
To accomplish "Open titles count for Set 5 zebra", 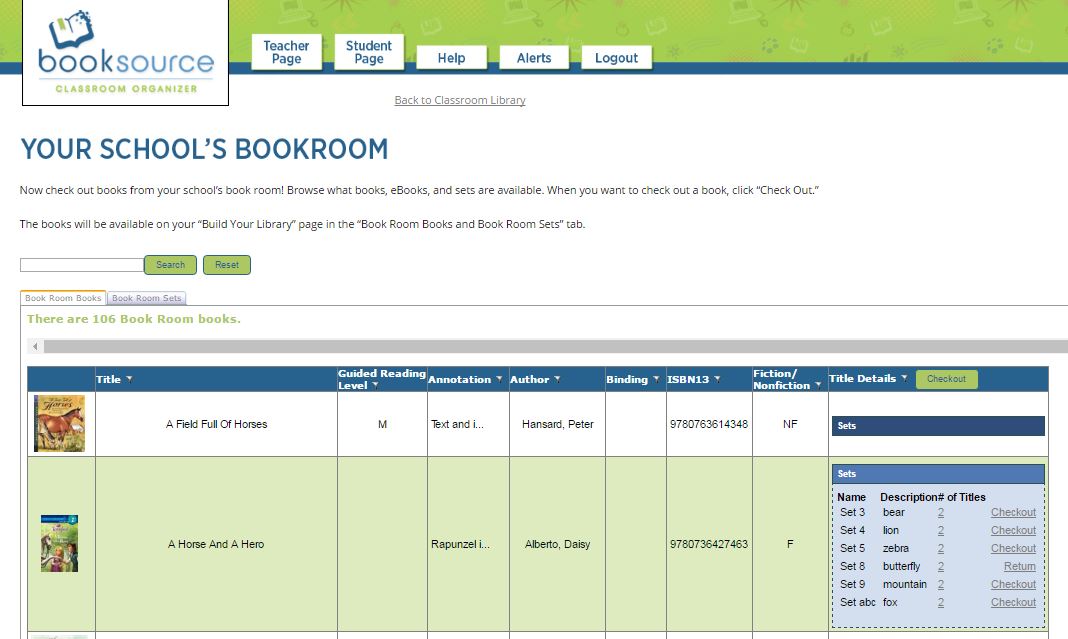I will pyautogui.click(x=941, y=548).
